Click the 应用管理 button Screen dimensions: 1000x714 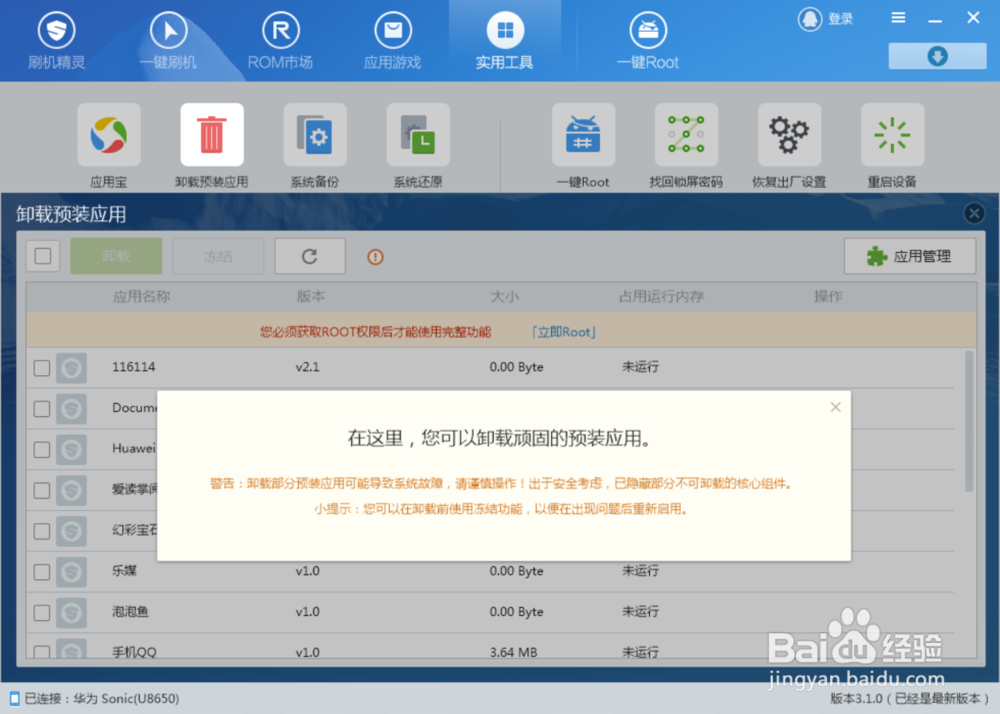[x=909, y=256]
